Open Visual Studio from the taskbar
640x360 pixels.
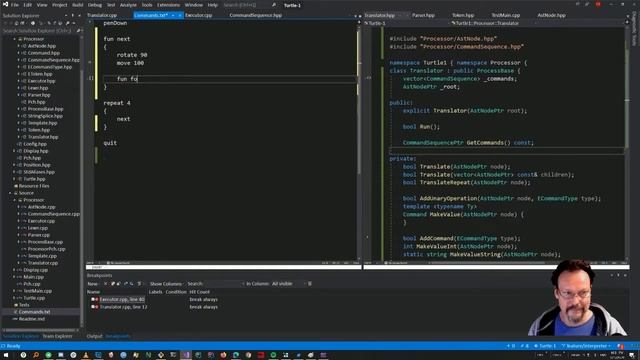click(x=186, y=355)
